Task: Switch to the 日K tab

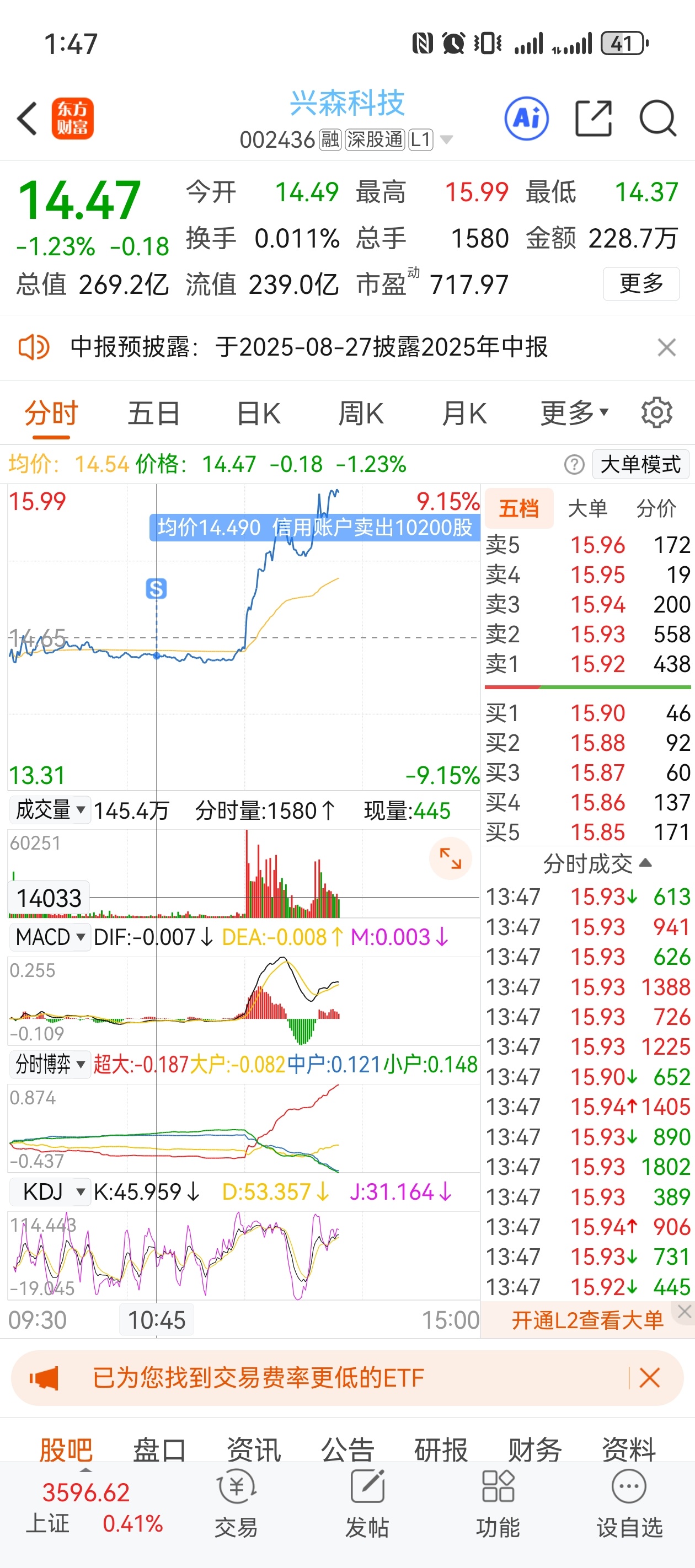Action: 258,414
